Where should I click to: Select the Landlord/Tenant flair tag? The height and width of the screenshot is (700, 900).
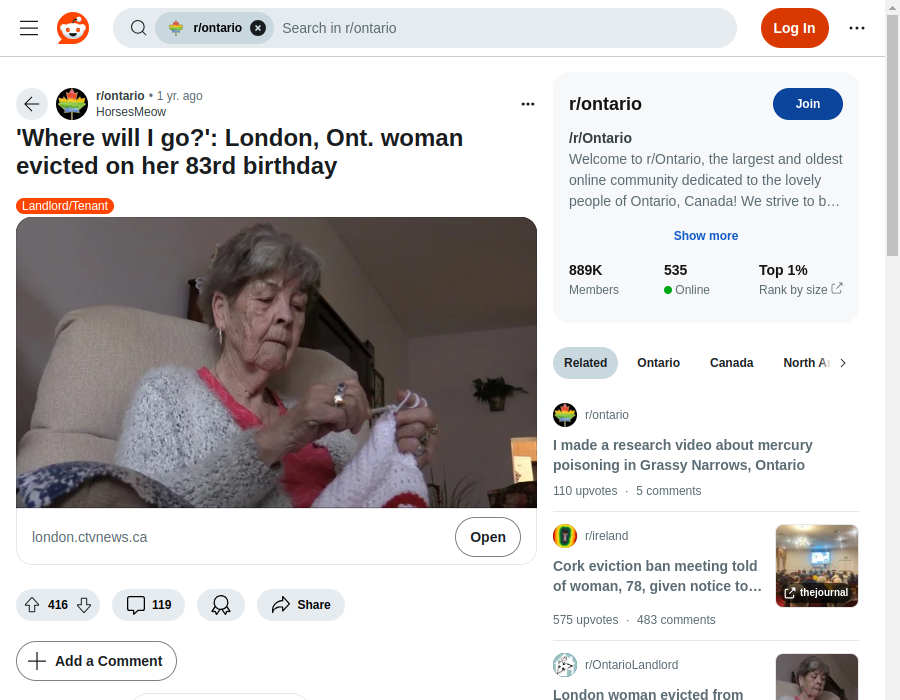[x=65, y=206]
